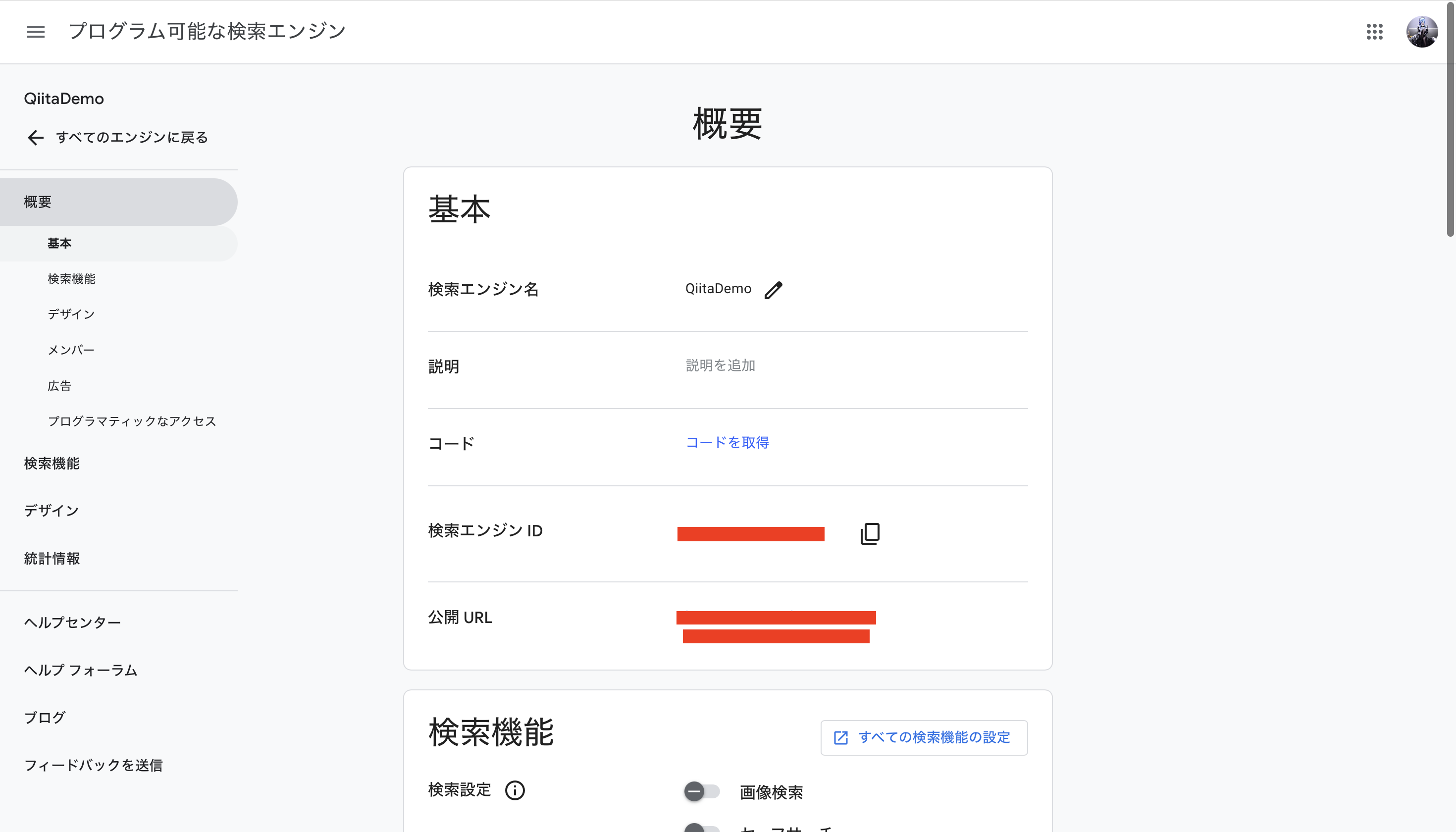Click フィードバックを送信
The width and height of the screenshot is (1456, 832).
tap(93, 765)
